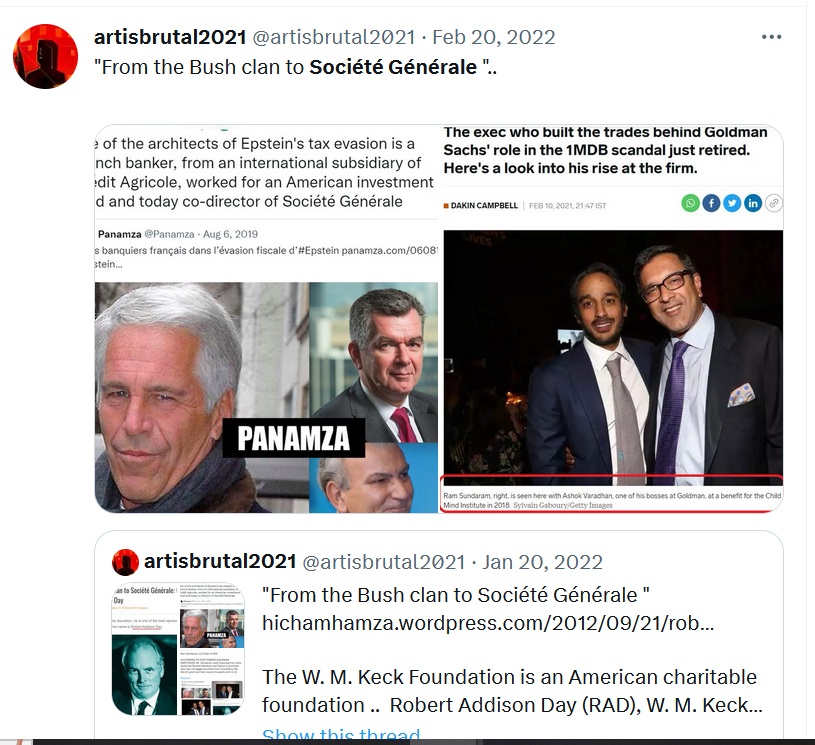The height and width of the screenshot is (745, 815).
Task: Click the LinkedIn share icon
Action: pos(753,203)
